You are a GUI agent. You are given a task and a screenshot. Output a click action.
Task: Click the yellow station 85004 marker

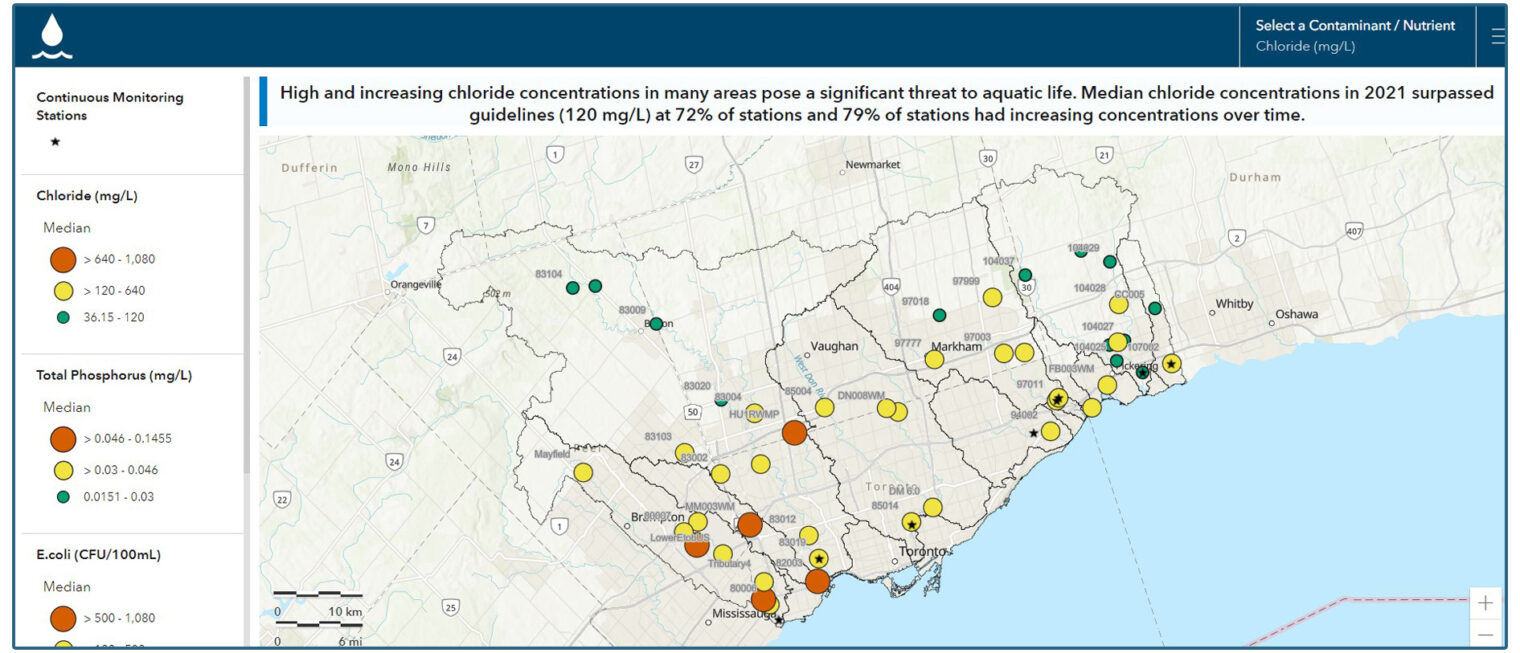pyautogui.click(x=824, y=407)
